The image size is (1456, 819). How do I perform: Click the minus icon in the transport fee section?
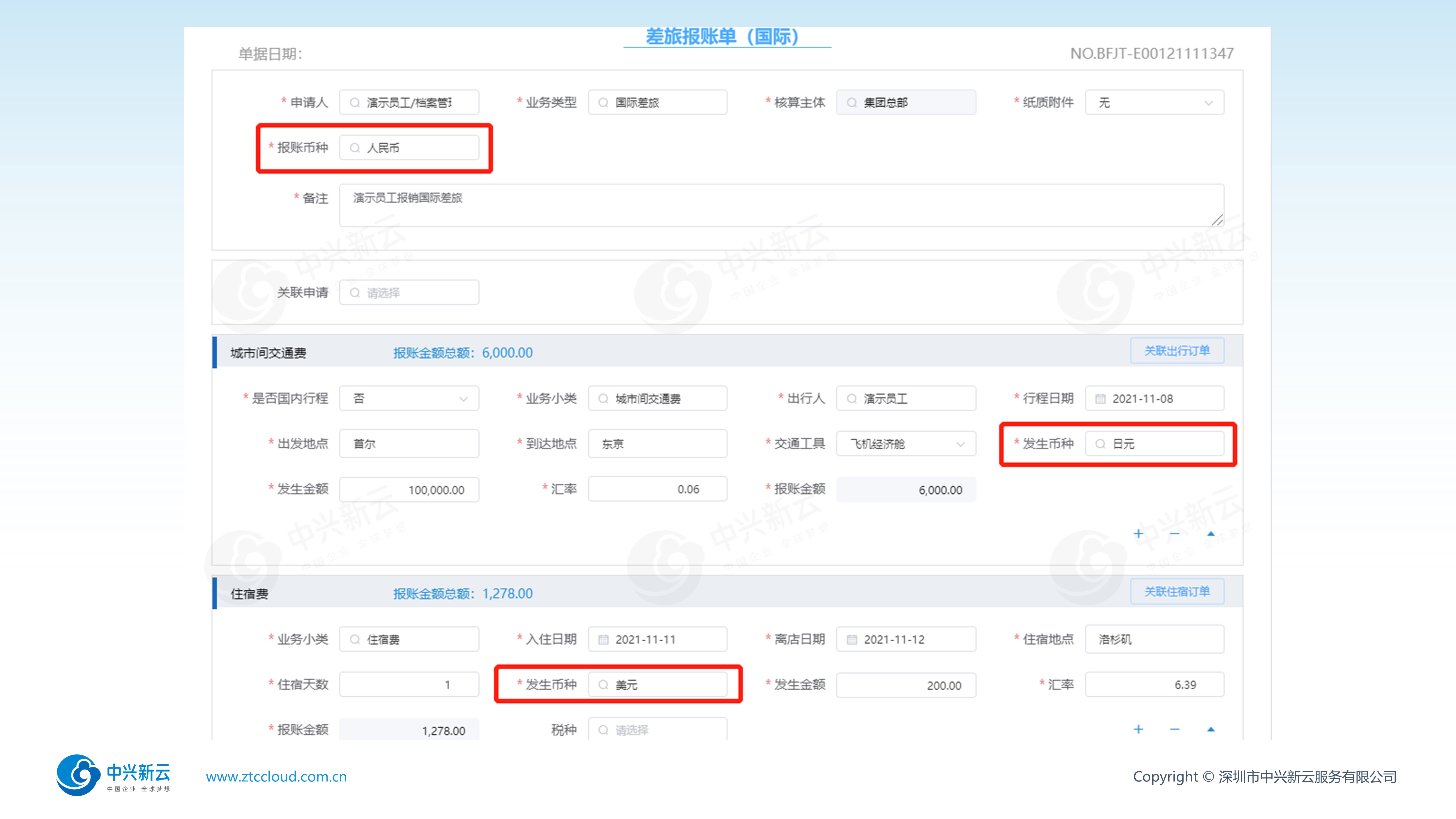pyautogui.click(x=1174, y=534)
